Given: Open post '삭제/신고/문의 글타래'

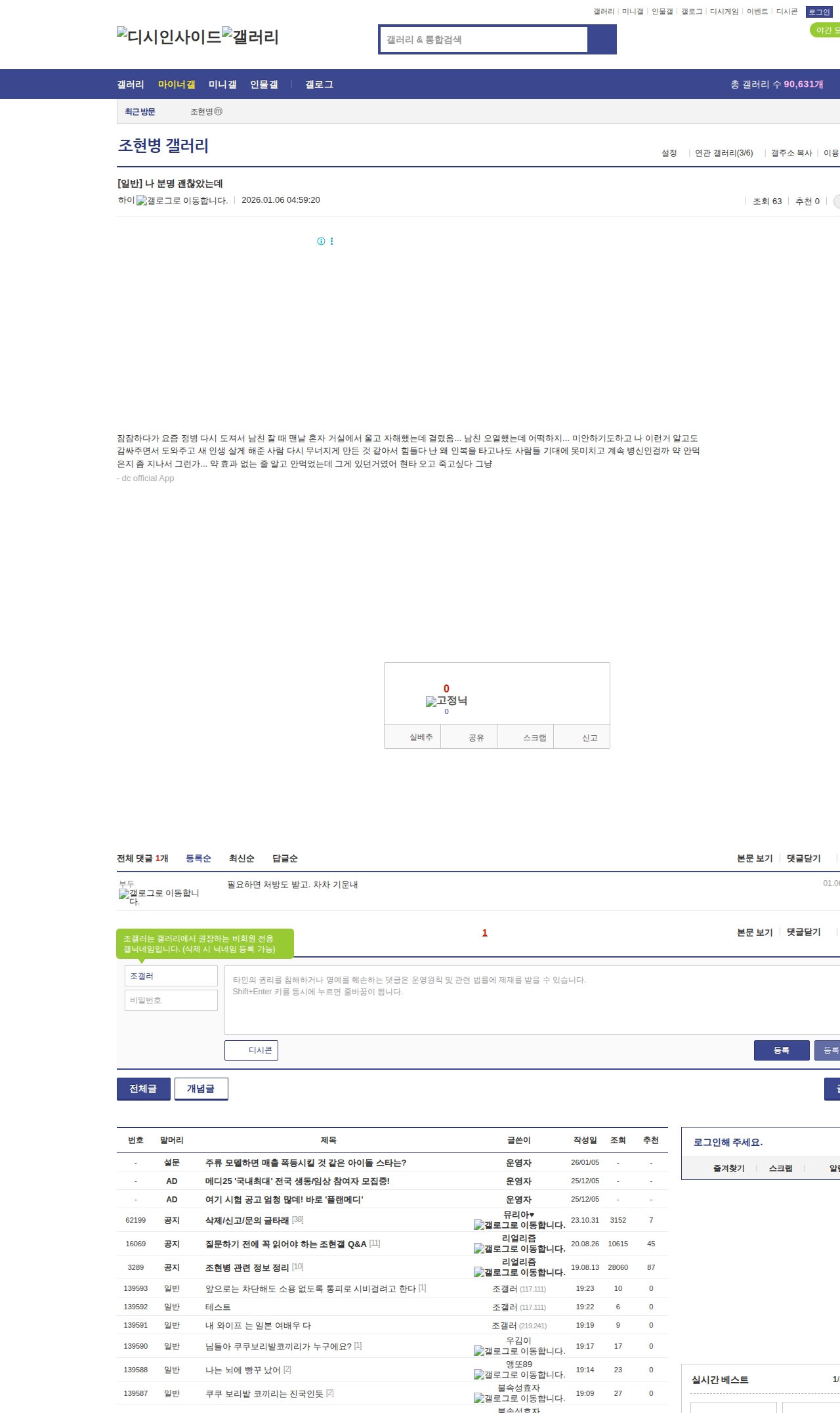Looking at the screenshot, I should 247,1220.
